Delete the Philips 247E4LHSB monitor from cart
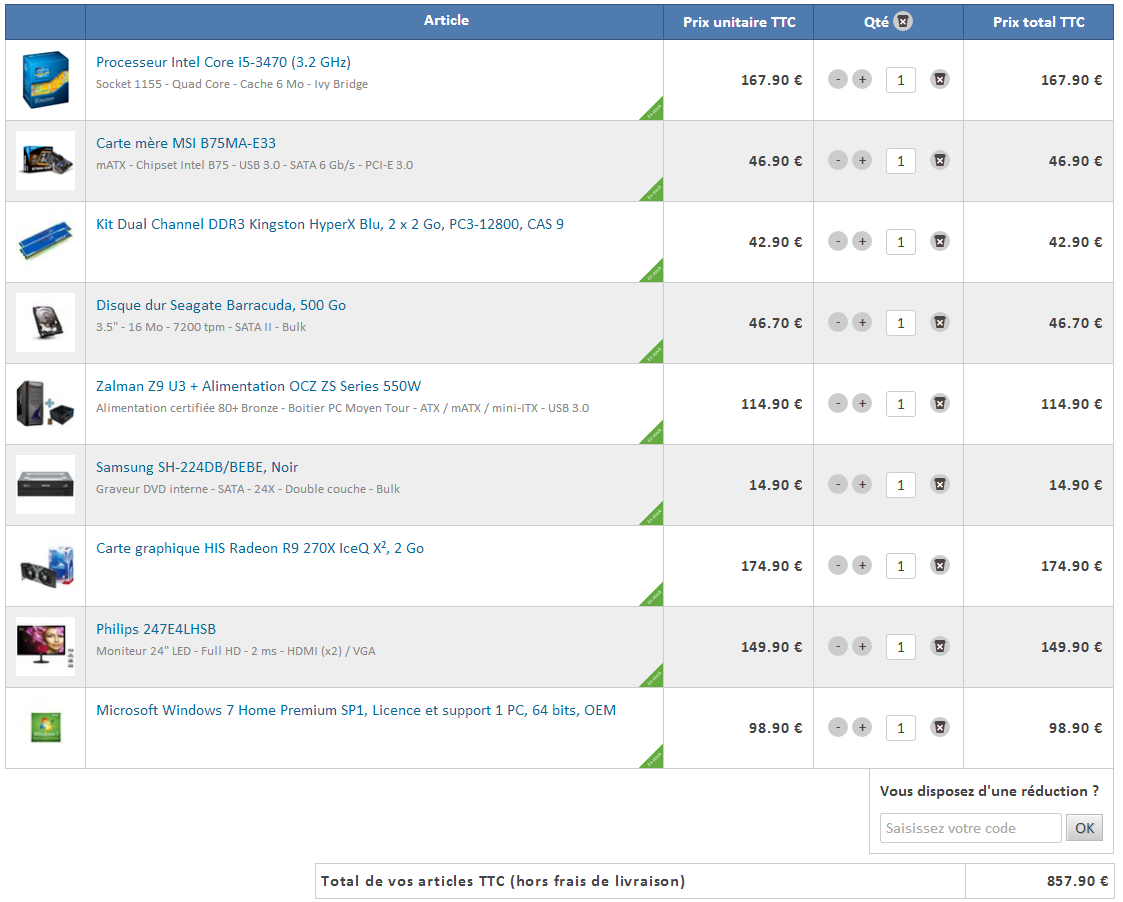Image resolution: width=1123 pixels, height=902 pixels. coord(940,646)
